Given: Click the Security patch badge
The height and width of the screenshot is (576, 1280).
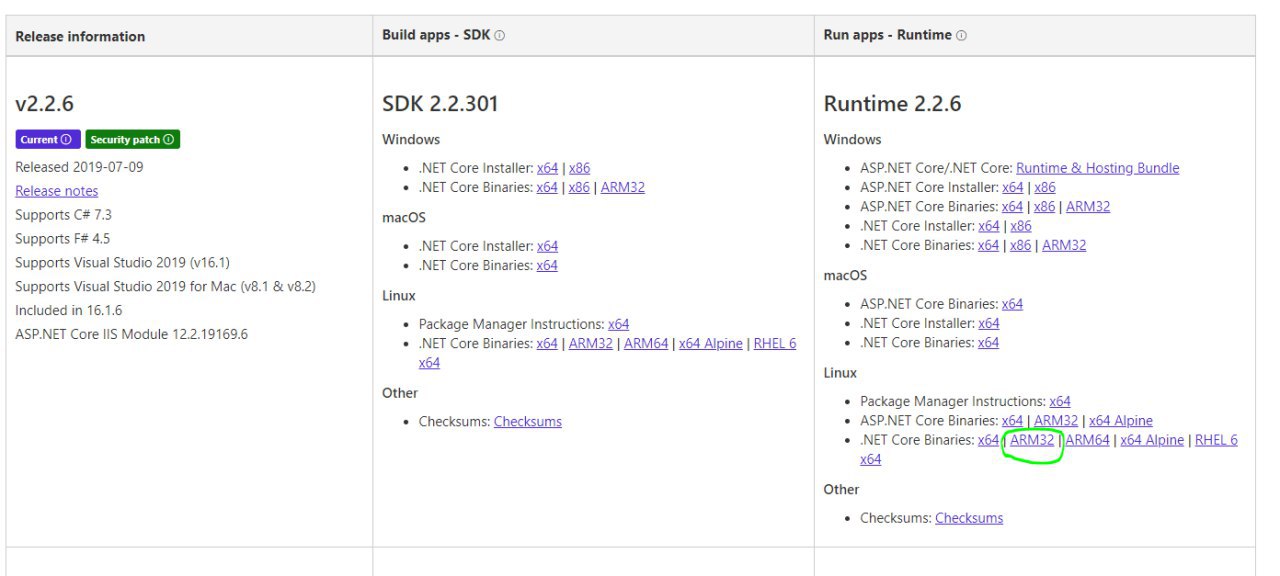Looking at the screenshot, I should [x=132, y=140].
